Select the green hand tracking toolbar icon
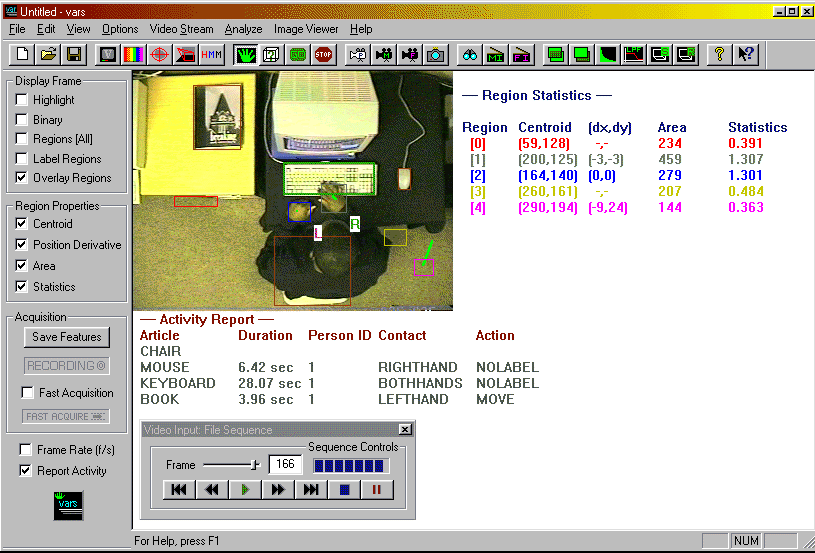The height and width of the screenshot is (553, 815). pos(245,54)
